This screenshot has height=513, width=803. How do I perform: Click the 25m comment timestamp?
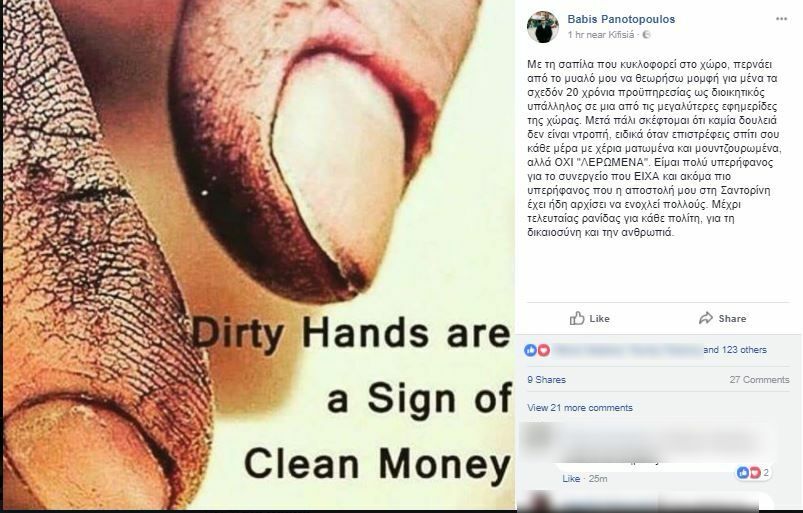(x=598, y=479)
